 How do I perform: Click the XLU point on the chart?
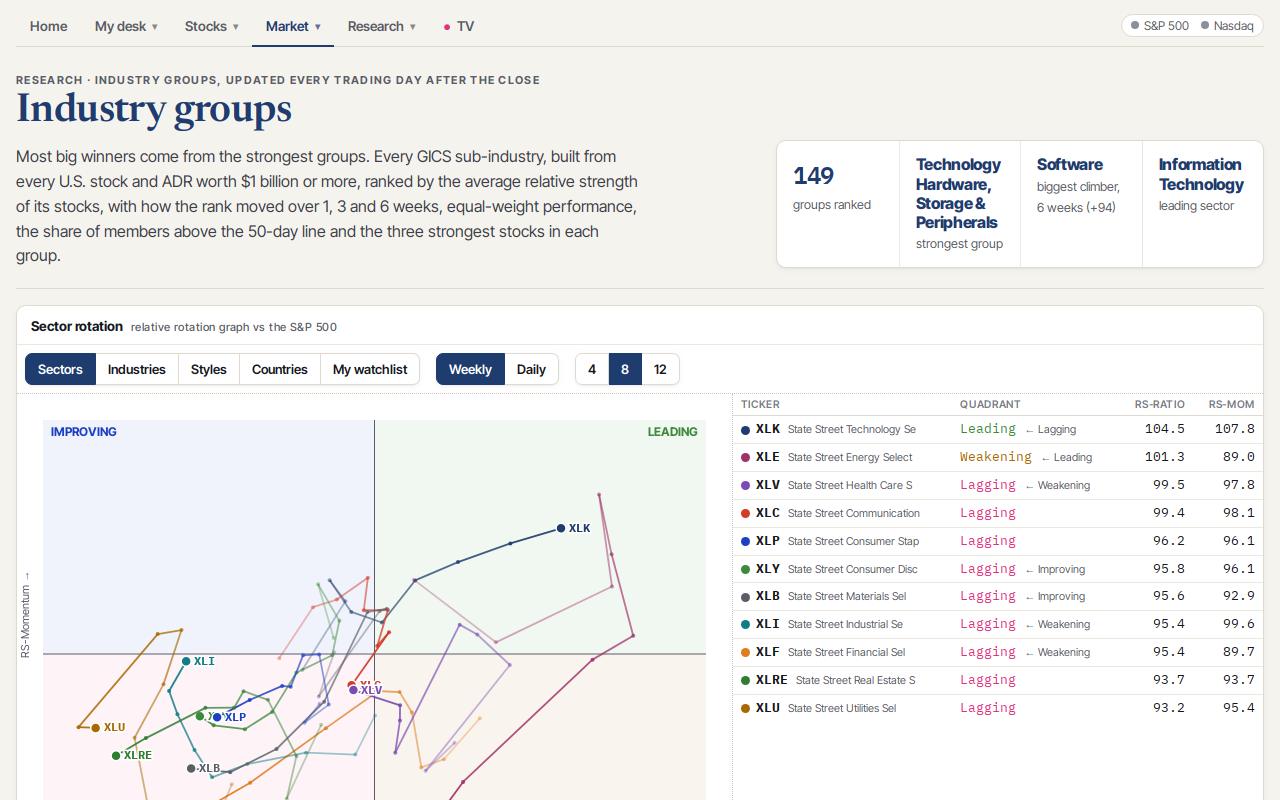[96, 728]
